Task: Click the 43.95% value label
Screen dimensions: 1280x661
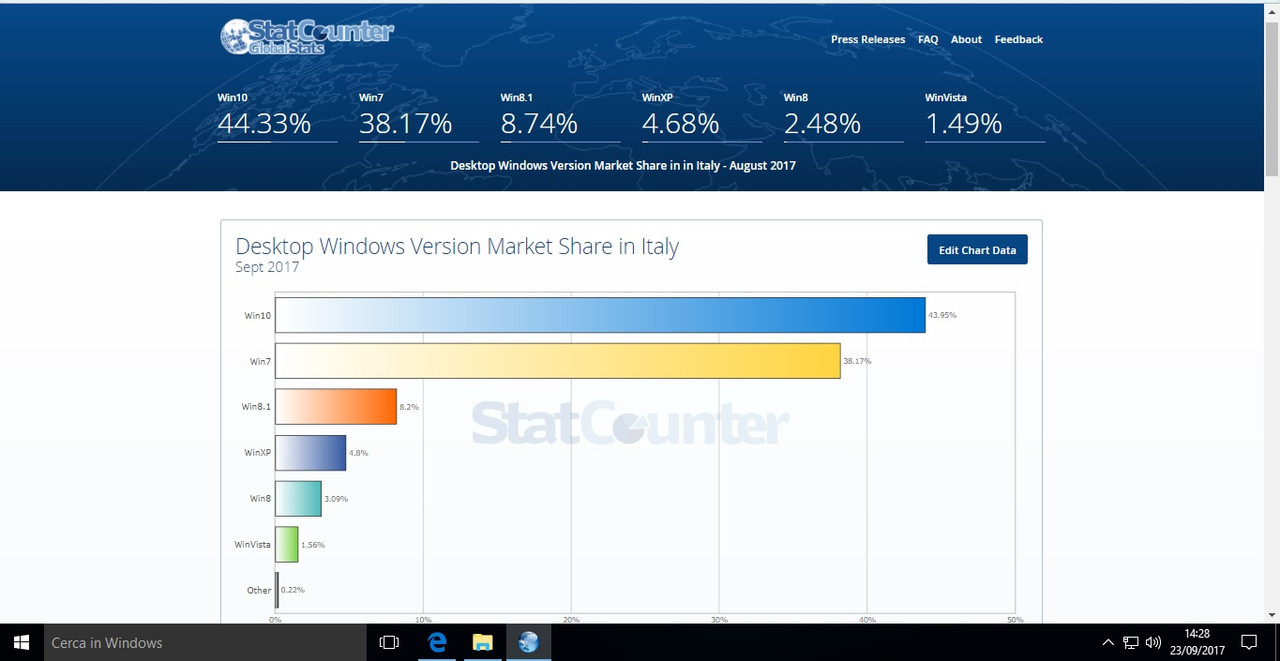Action: point(942,315)
